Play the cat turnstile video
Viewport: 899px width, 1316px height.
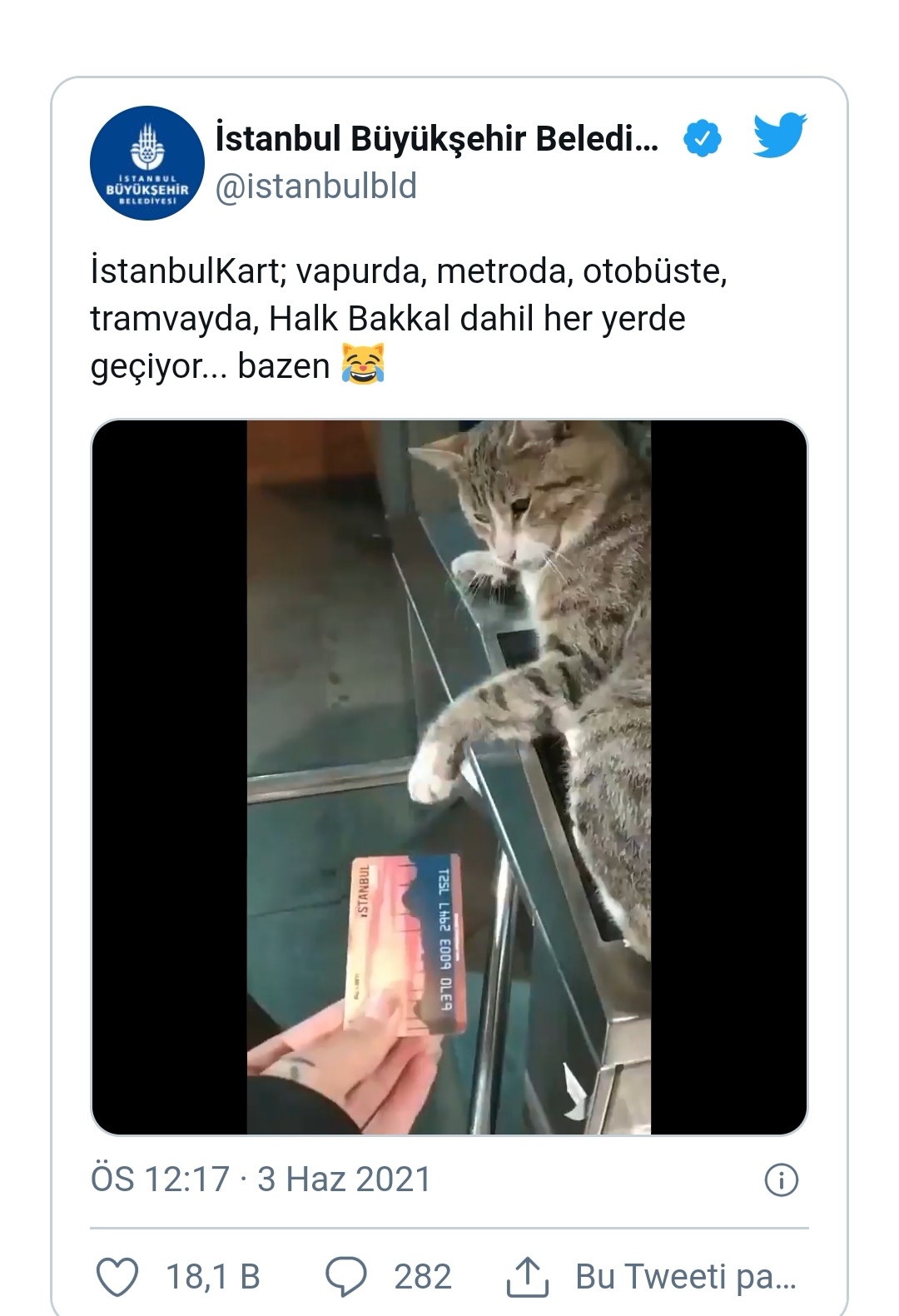tap(449, 777)
